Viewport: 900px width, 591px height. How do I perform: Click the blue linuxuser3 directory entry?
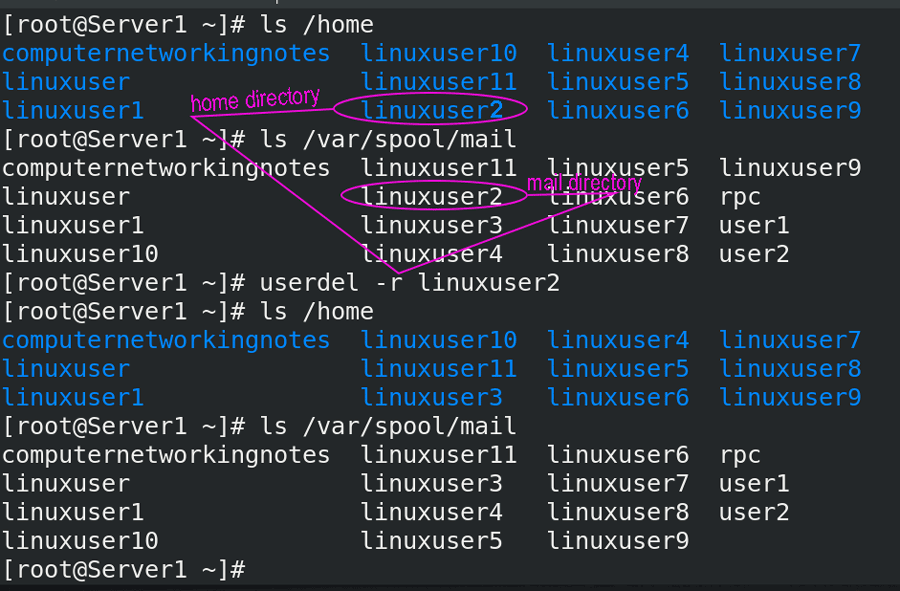click(431, 398)
